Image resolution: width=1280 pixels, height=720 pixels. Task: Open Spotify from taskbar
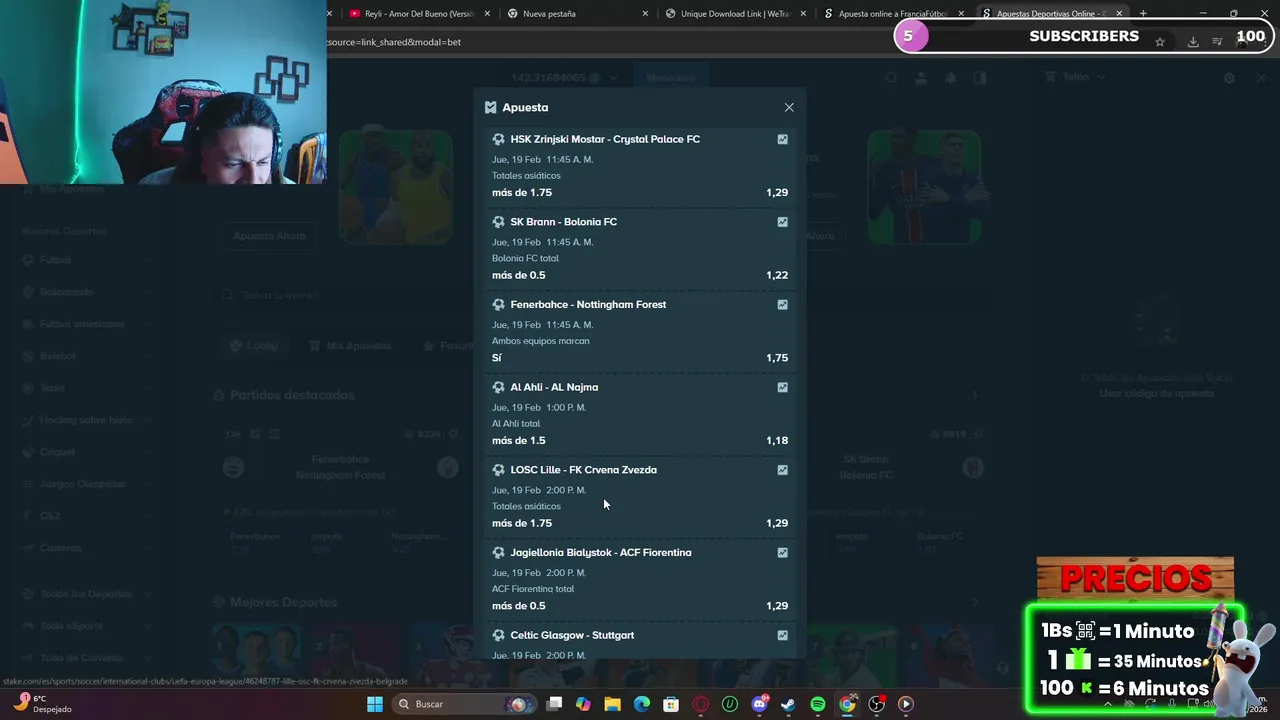click(x=818, y=704)
